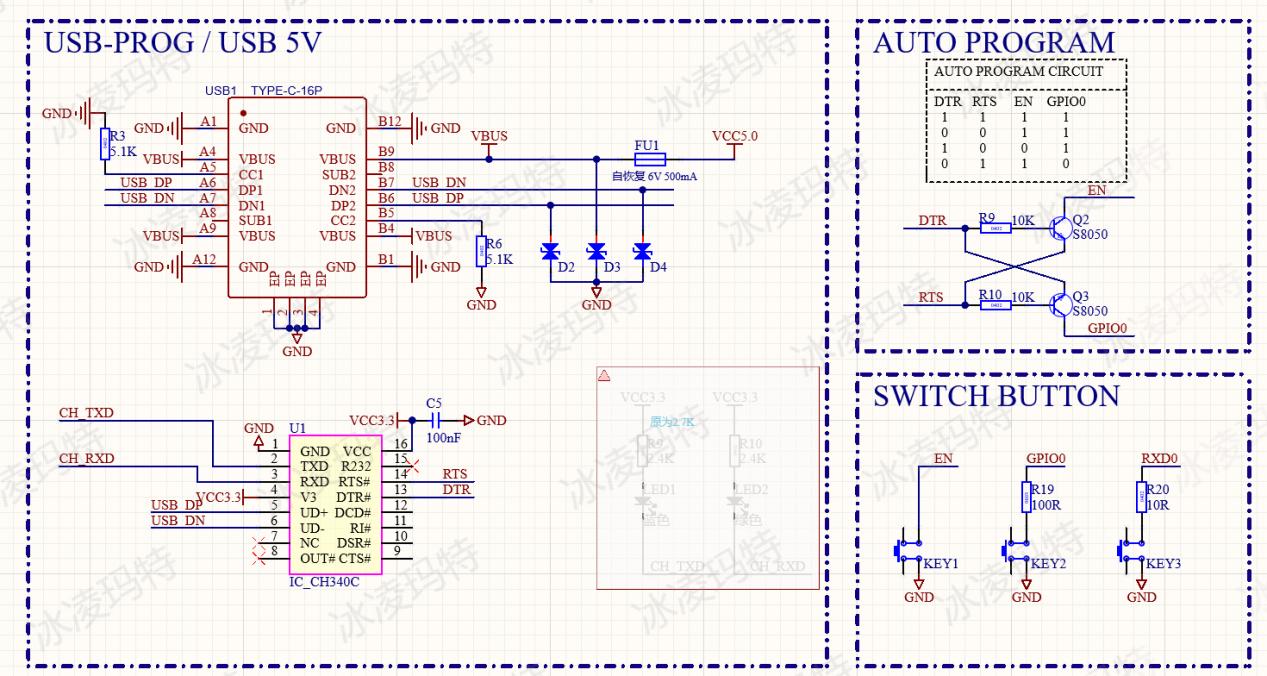Screen dimensions: 1267x676
Task: Select the U1 CH340C chip body
Action: 335,505
